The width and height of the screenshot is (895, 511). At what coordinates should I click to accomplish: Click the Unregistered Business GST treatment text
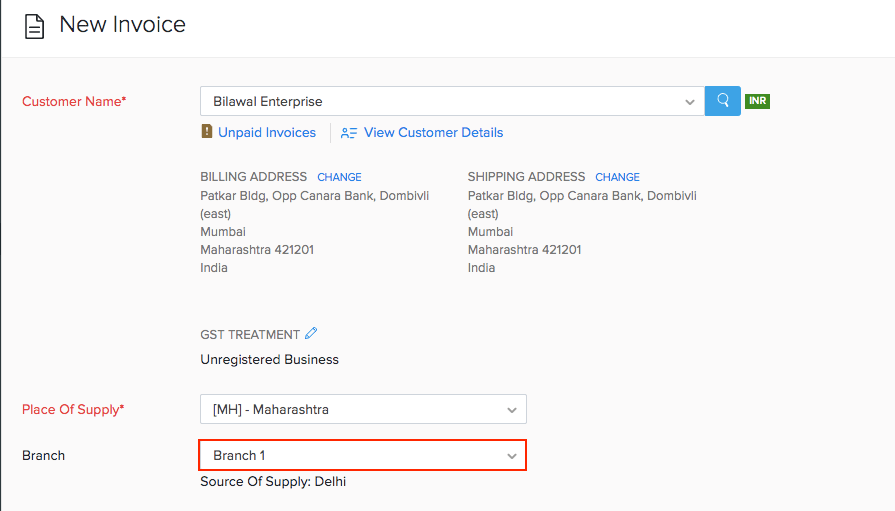[x=269, y=359]
